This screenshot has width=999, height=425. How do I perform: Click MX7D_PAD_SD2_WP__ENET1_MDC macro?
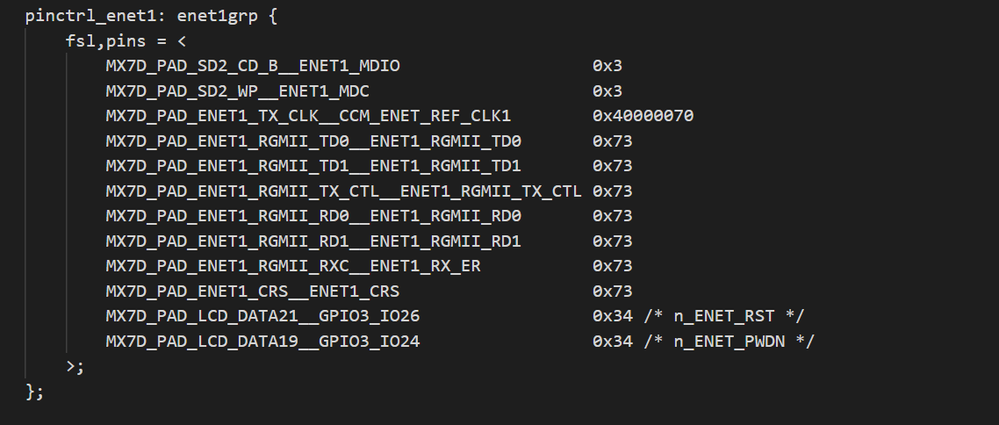click(238, 91)
